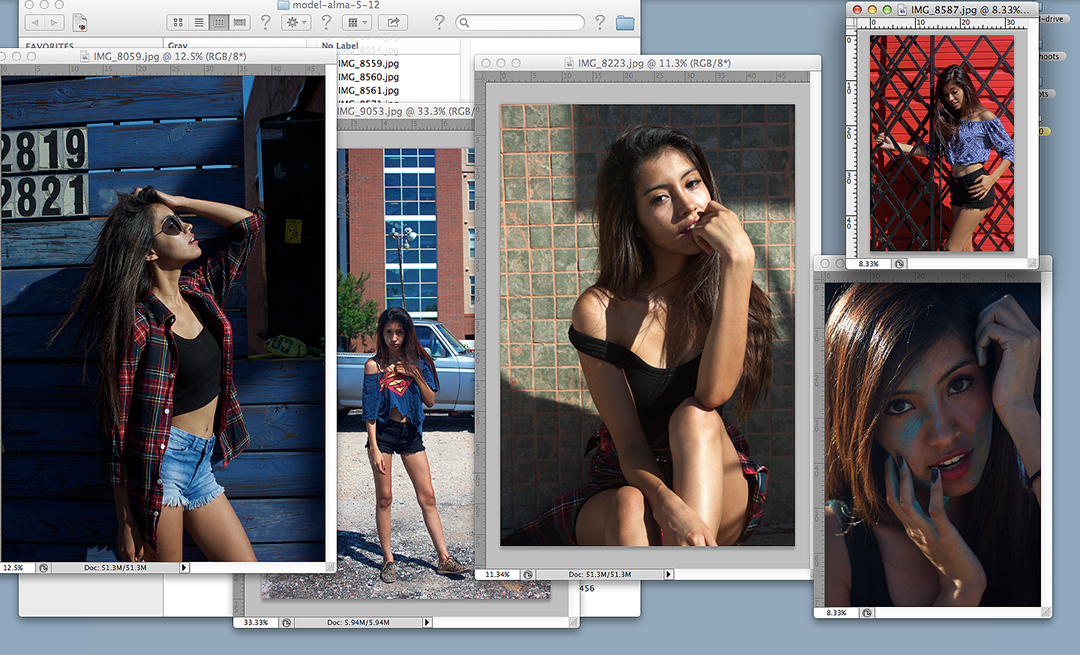Screen dimensions: 1080x655
Task: Click status icon in IMG_8223.jpg status bar
Action: pos(528,574)
